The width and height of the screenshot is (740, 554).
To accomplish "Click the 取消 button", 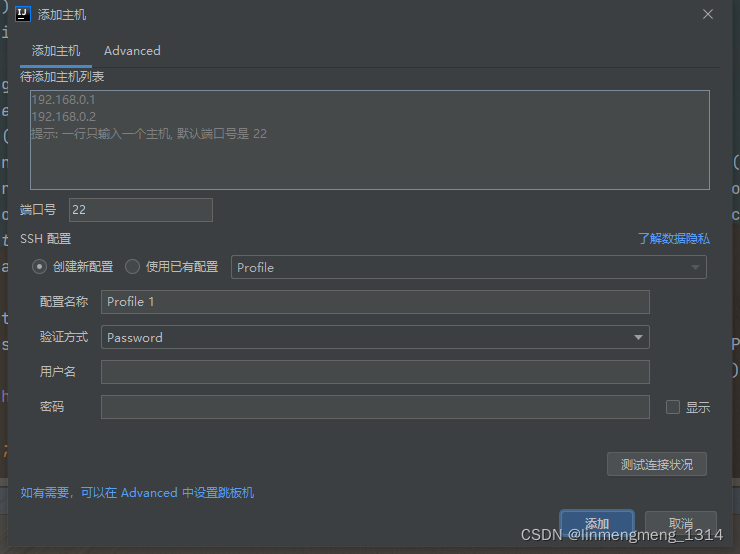I will click(x=681, y=523).
